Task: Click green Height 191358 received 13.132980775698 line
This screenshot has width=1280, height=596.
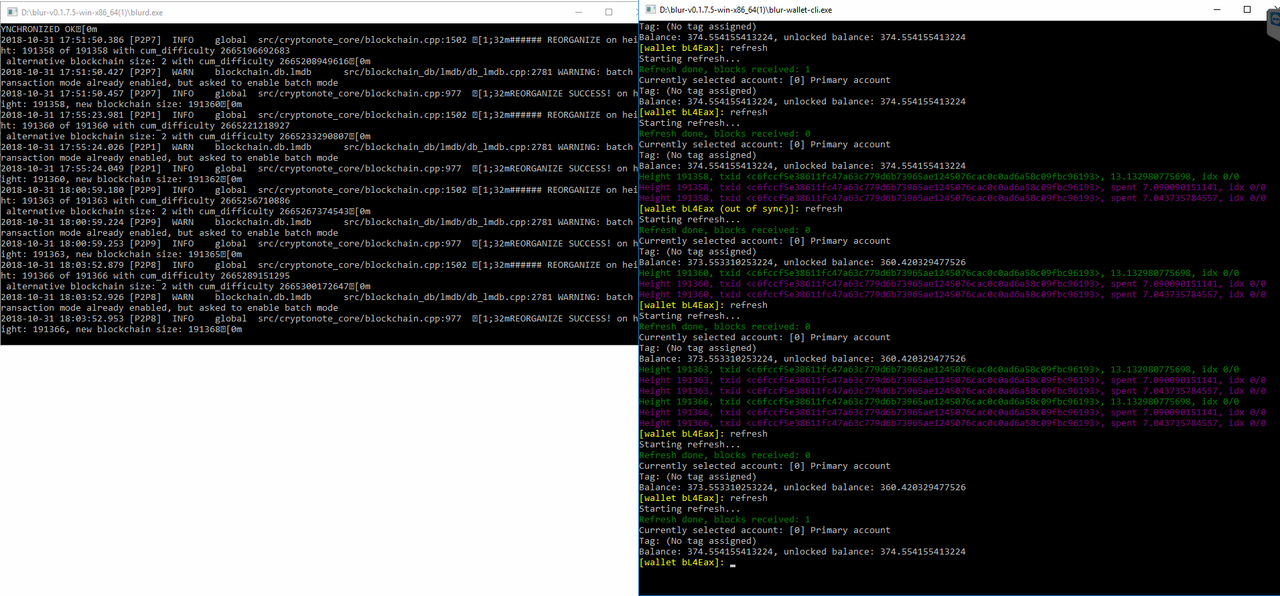Action: tap(939, 176)
